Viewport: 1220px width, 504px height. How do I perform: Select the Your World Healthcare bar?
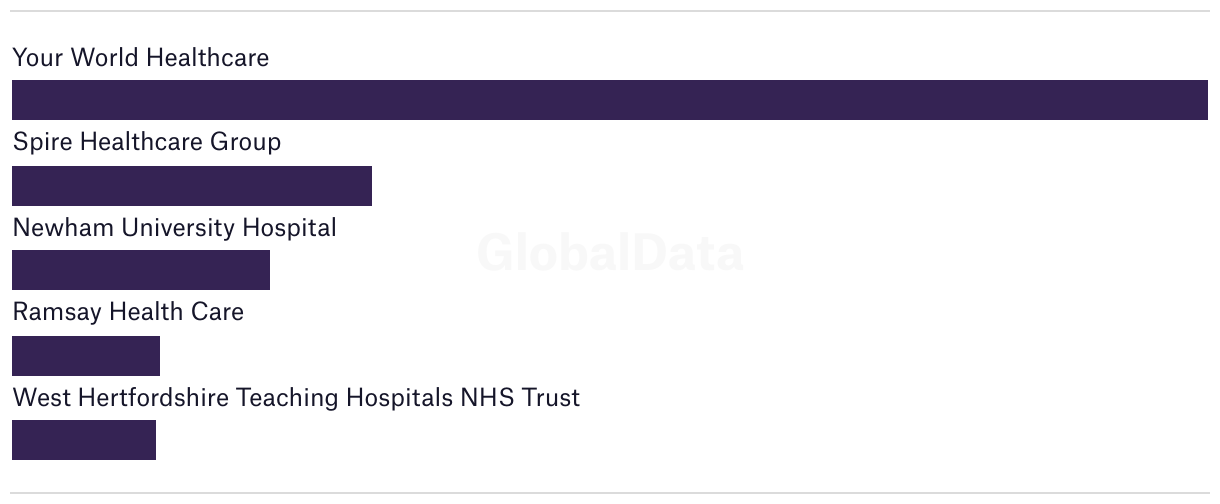click(610, 100)
